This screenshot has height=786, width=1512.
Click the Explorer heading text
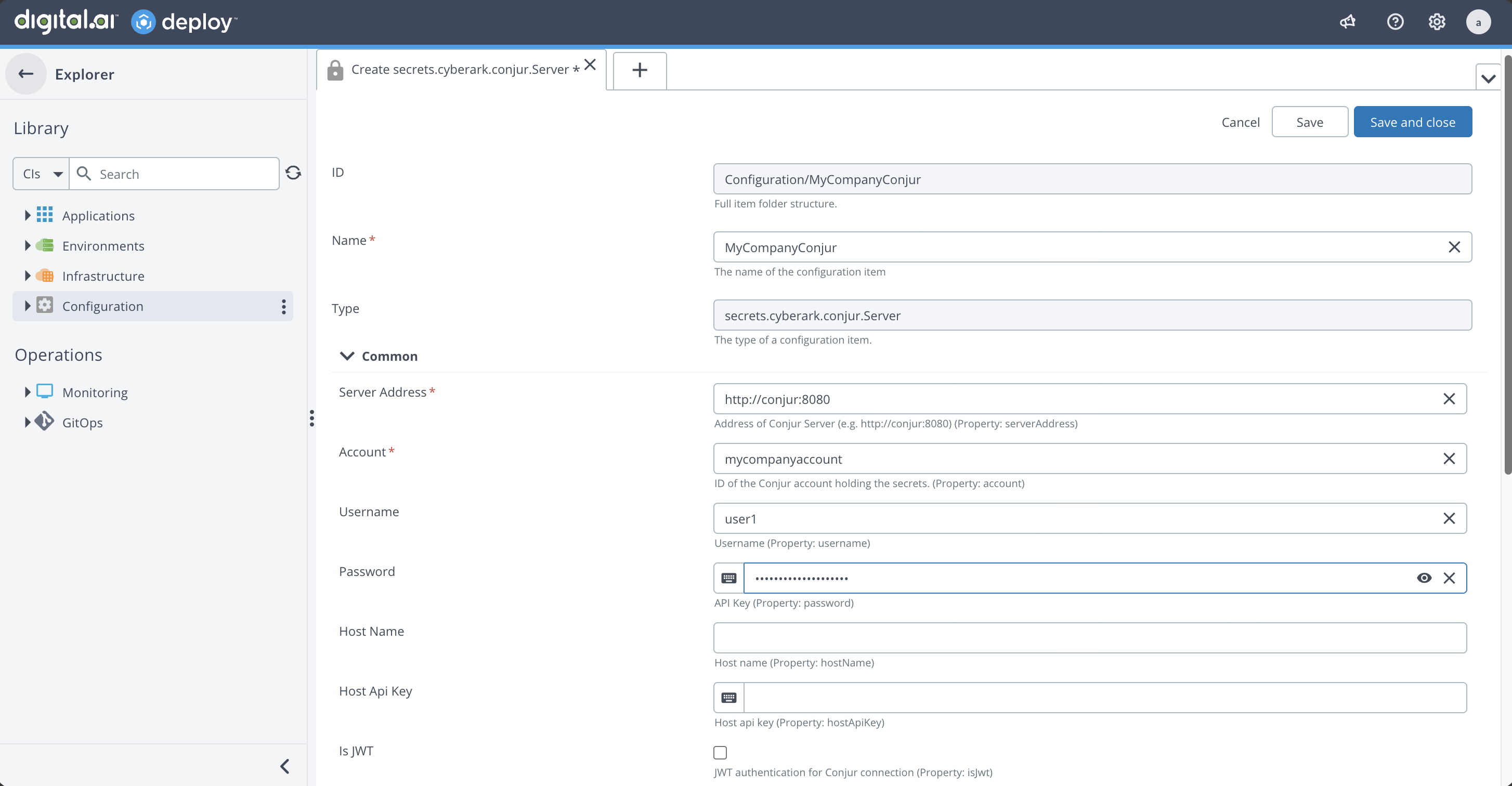tap(85, 74)
